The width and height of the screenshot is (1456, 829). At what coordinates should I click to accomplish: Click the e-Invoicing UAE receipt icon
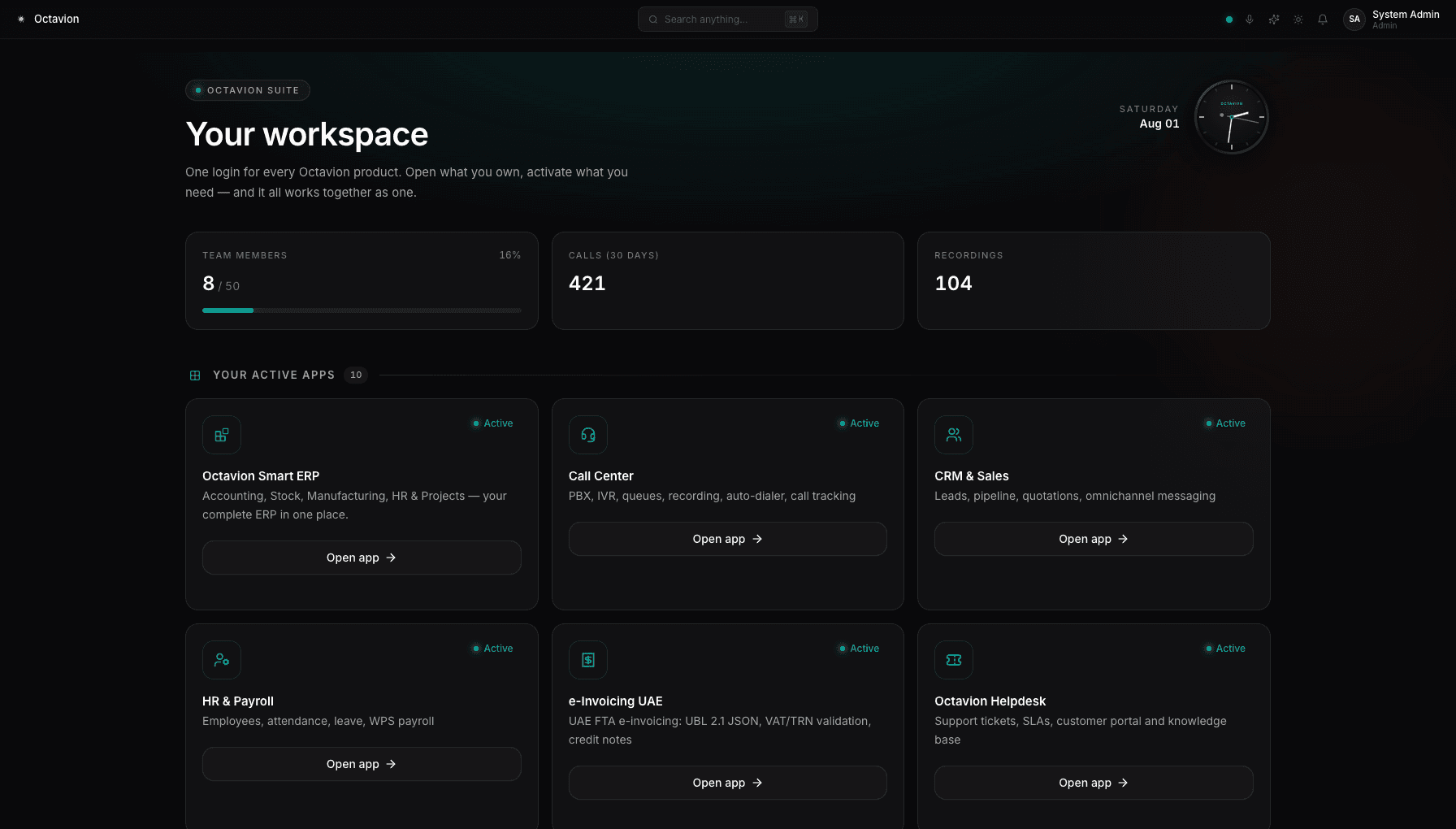tap(588, 660)
